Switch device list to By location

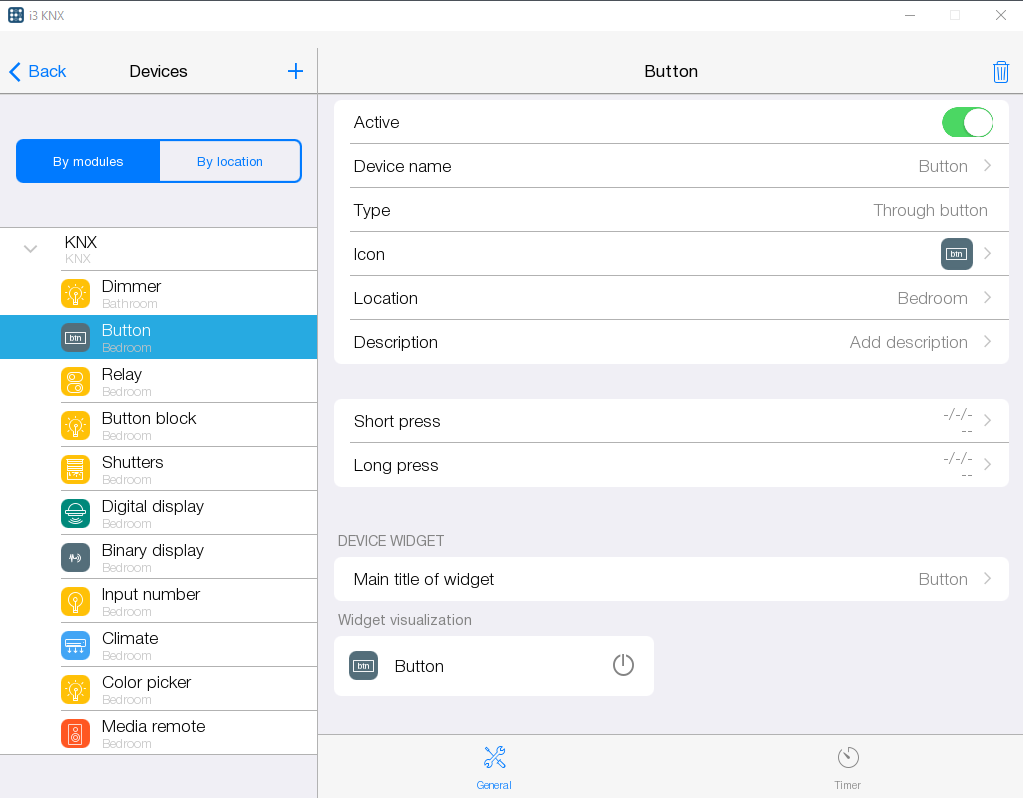click(230, 162)
